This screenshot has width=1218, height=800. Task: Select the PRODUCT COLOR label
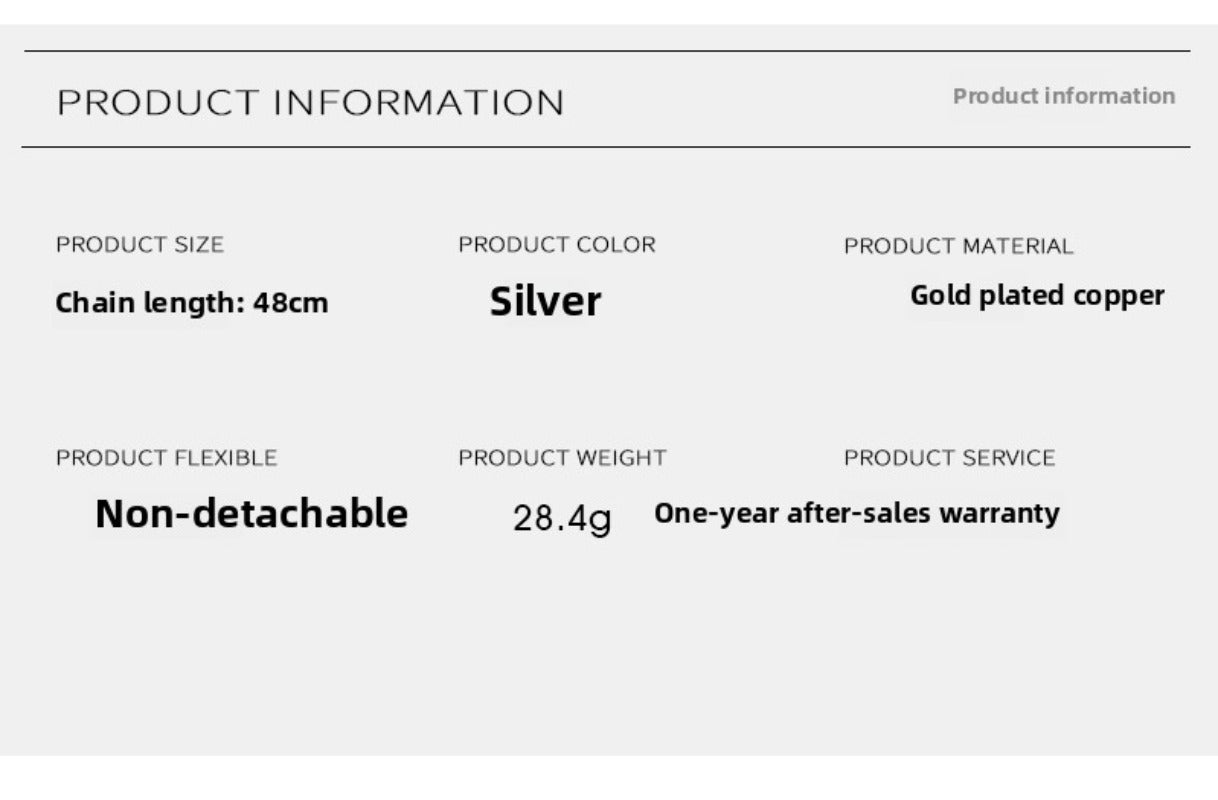pyautogui.click(x=557, y=245)
